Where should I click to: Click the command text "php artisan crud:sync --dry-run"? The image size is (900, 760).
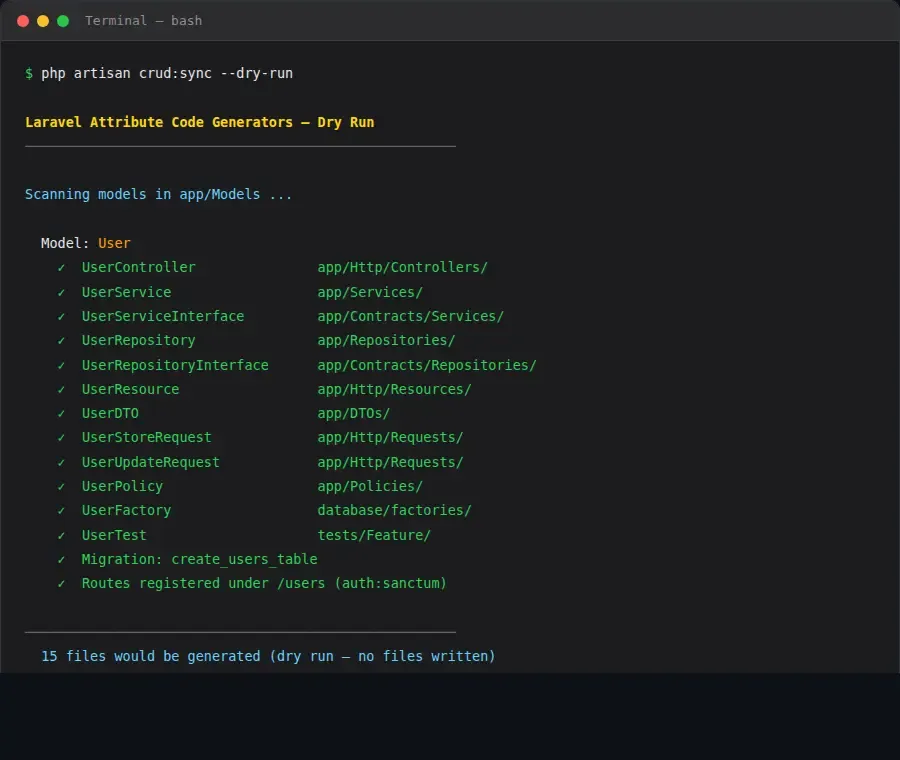click(167, 73)
